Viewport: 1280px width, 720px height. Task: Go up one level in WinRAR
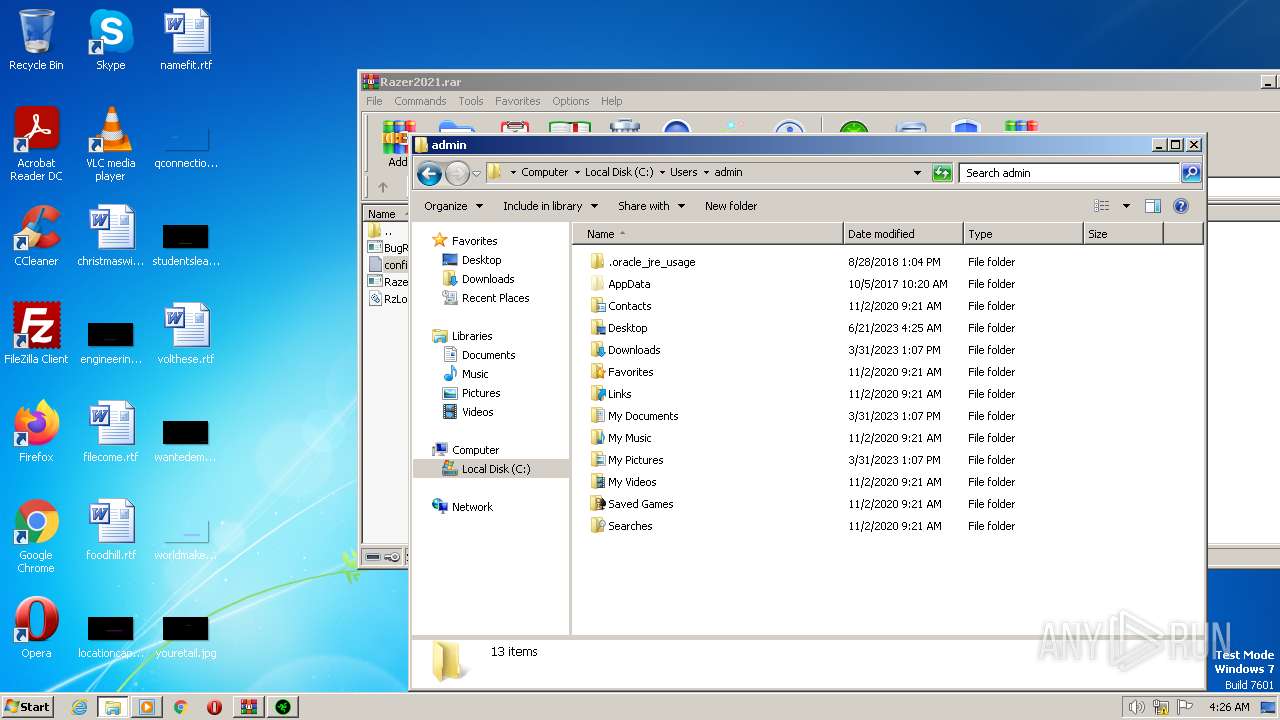(x=382, y=187)
